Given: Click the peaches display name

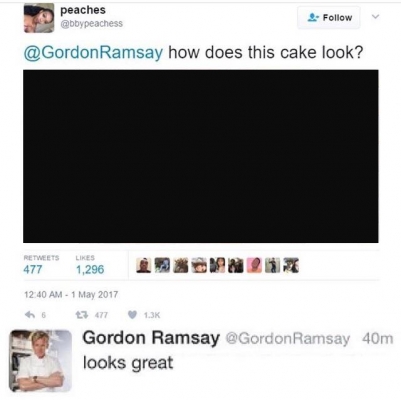Looking at the screenshot, I should (x=83, y=10).
